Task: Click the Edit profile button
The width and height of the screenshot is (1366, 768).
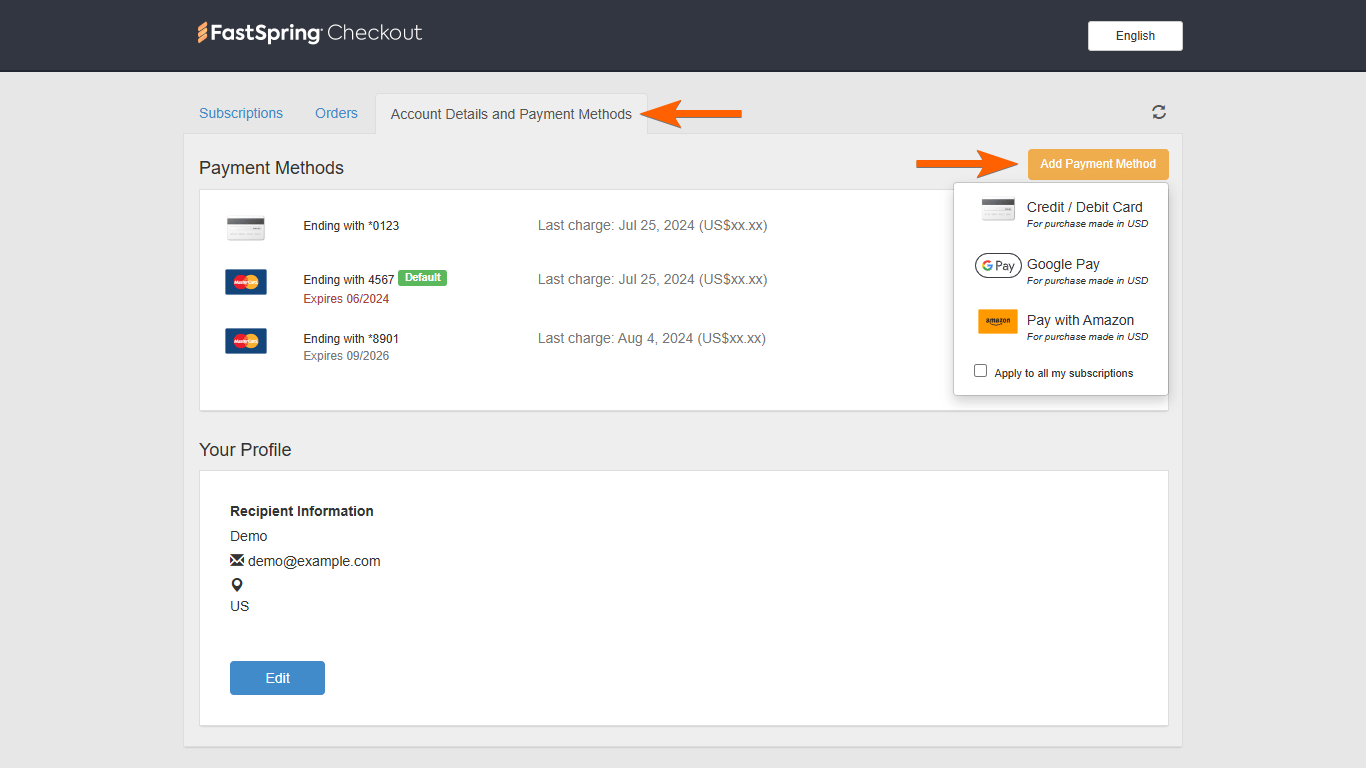Action: [x=277, y=678]
